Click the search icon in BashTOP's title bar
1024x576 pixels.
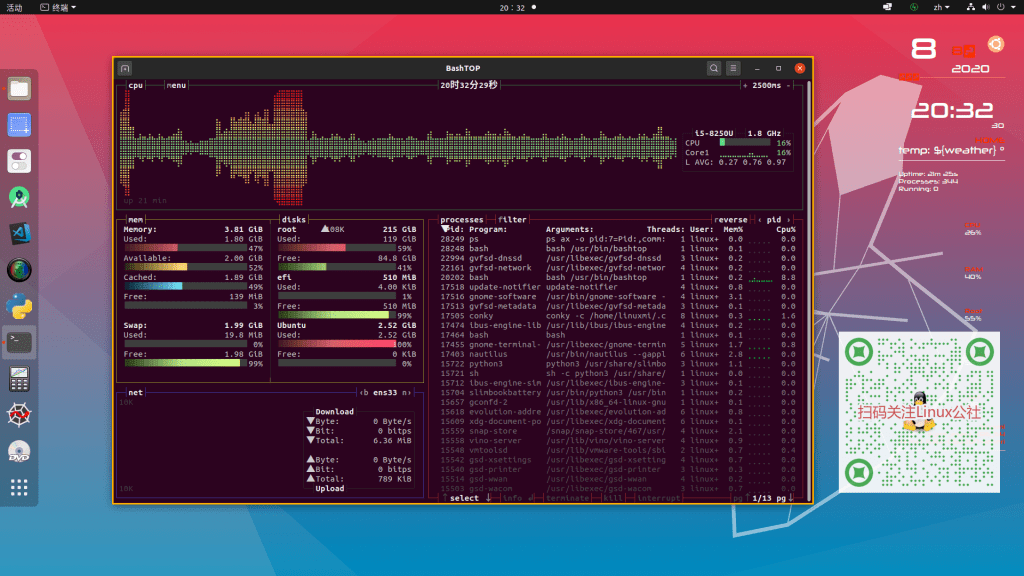click(x=714, y=68)
